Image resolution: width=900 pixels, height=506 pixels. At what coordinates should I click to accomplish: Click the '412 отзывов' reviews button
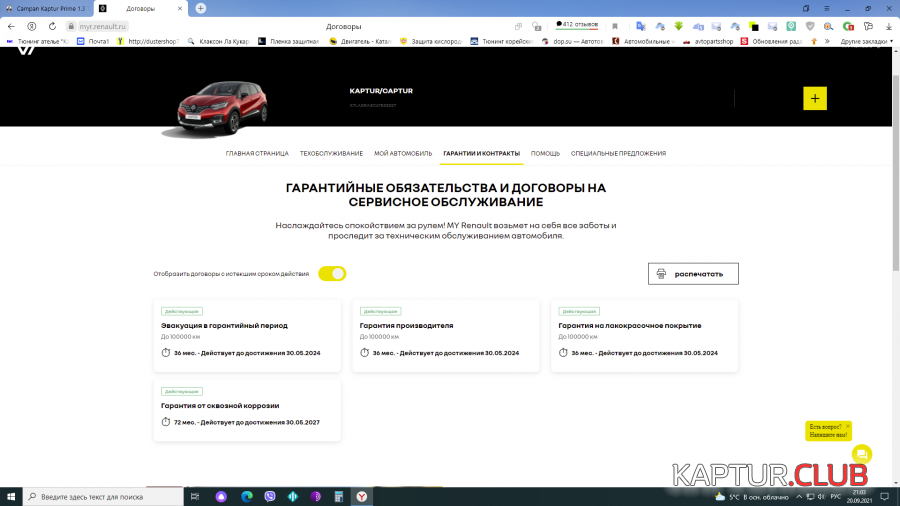point(577,25)
